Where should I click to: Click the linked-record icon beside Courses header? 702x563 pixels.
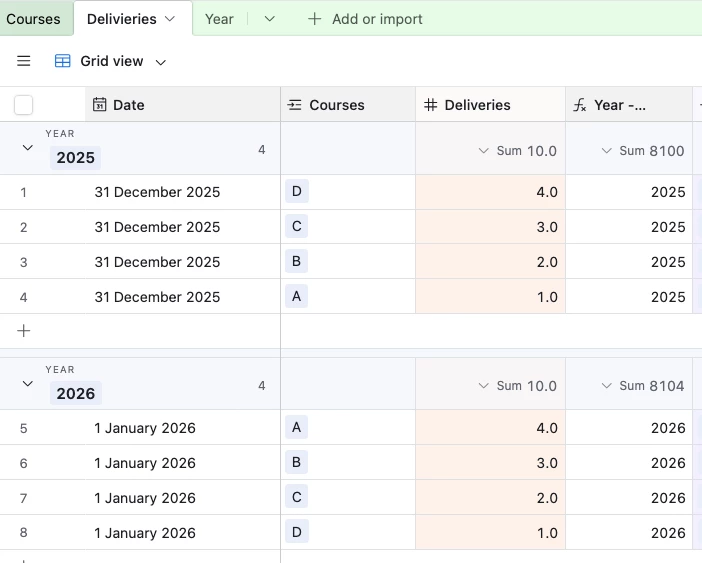click(x=295, y=105)
